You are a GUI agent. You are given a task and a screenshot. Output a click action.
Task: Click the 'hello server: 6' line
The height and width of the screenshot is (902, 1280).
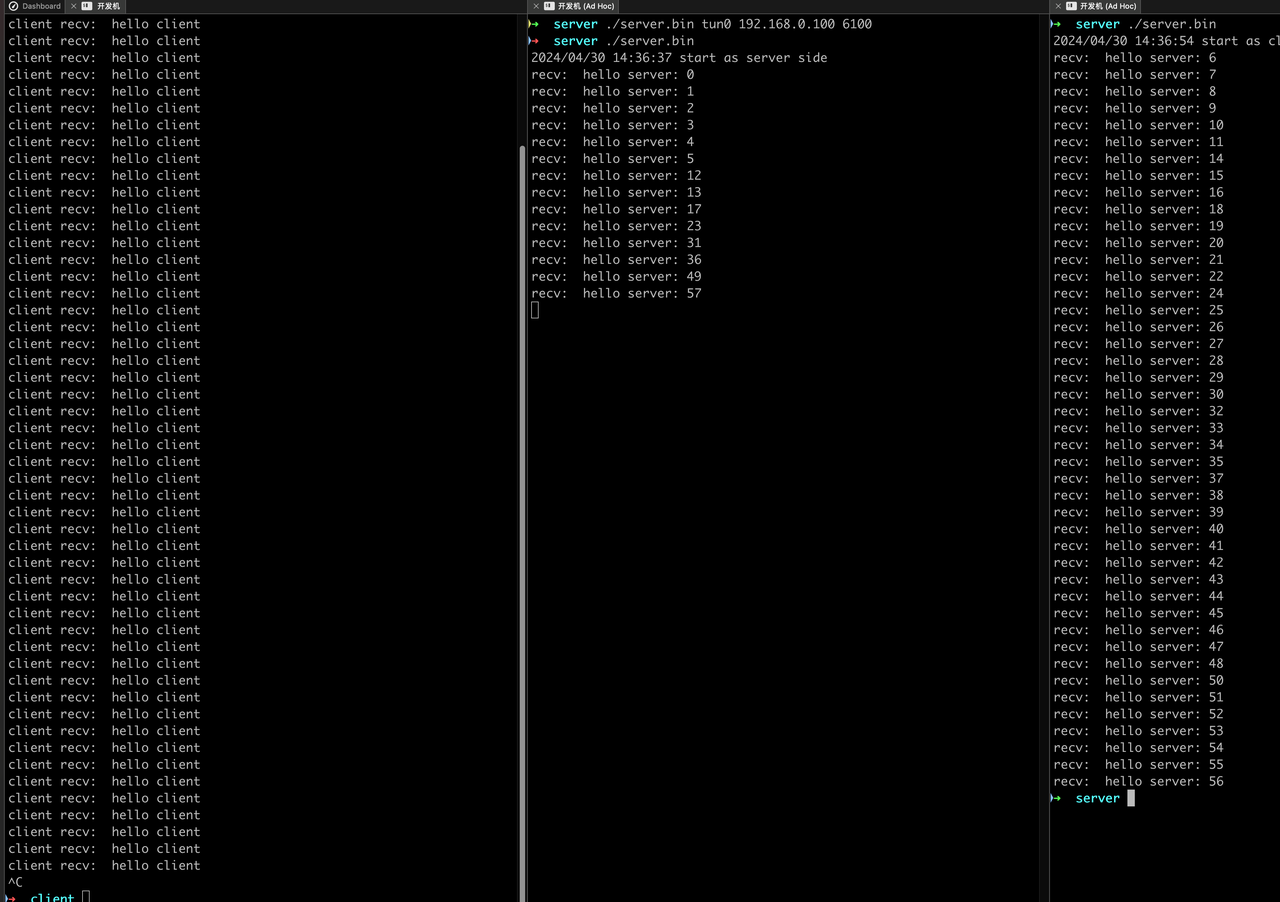(1134, 58)
